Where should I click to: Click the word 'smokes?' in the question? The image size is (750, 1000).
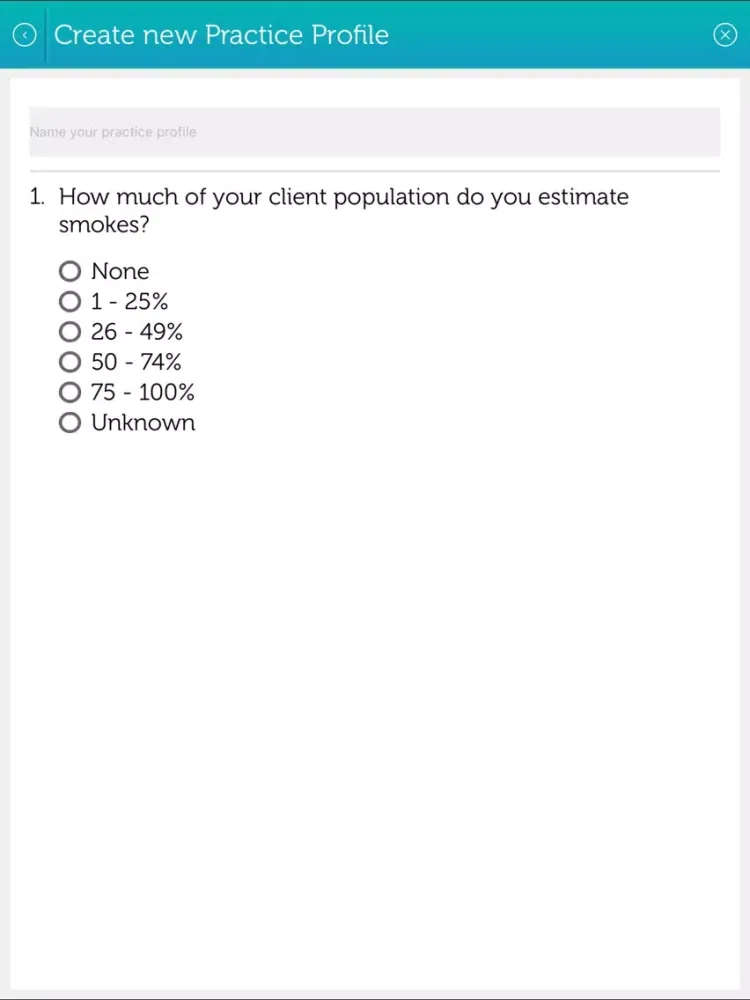(104, 224)
